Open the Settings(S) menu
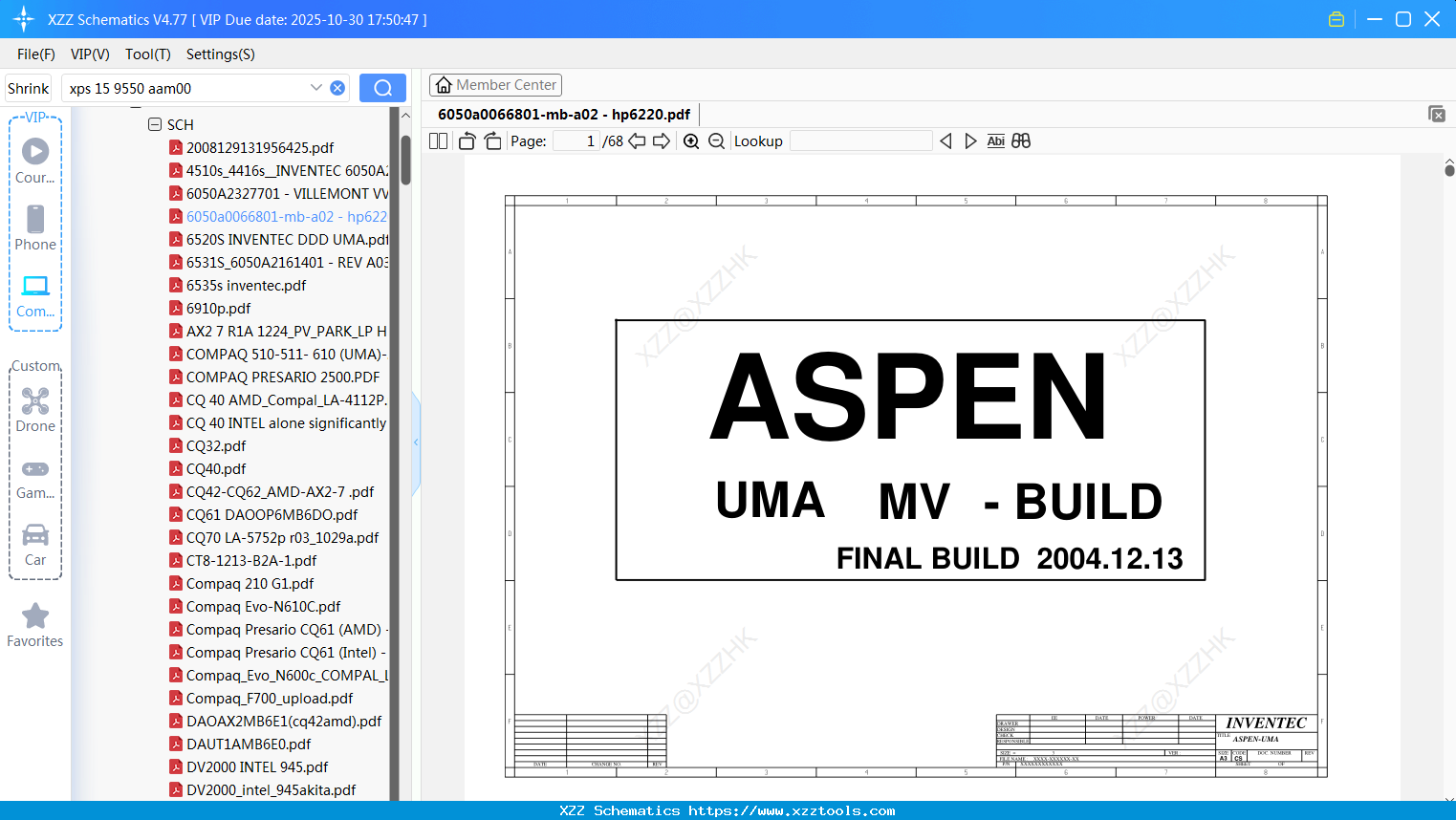 (x=221, y=54)
